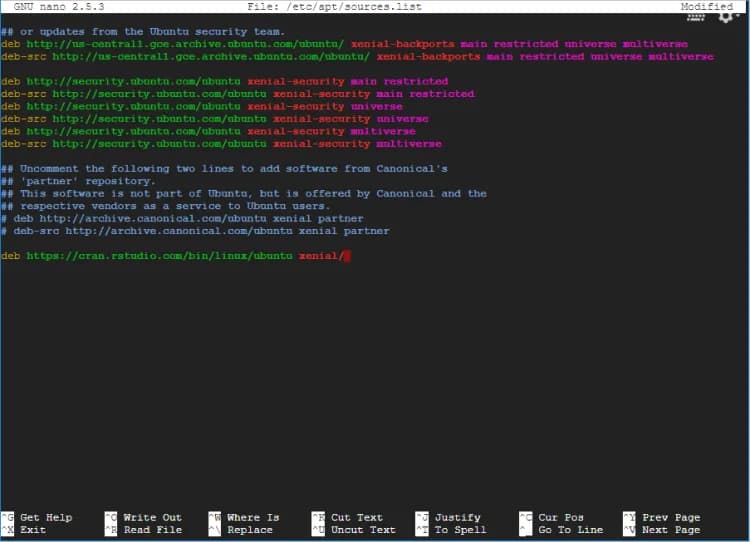This screenshot has height=542, width=750.
Task: Choose the Replace shortcut
Action: coord(249,530)
